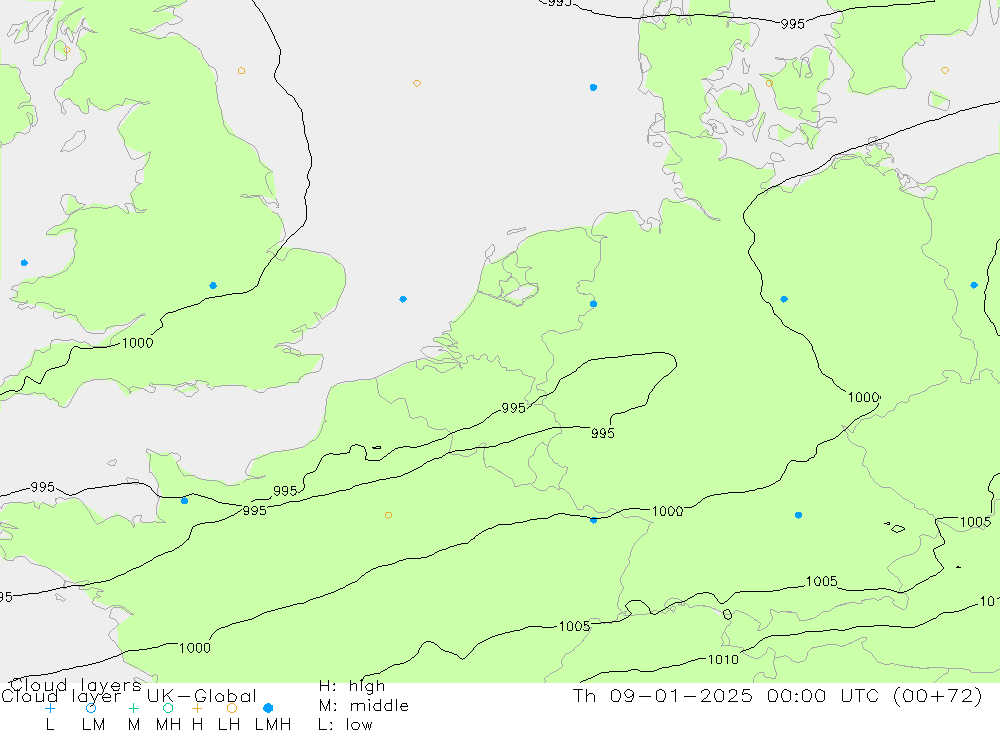Click the orange circle LH legend symbol
Viewport: 1000px width, 733px height.
tap(232, 708)
